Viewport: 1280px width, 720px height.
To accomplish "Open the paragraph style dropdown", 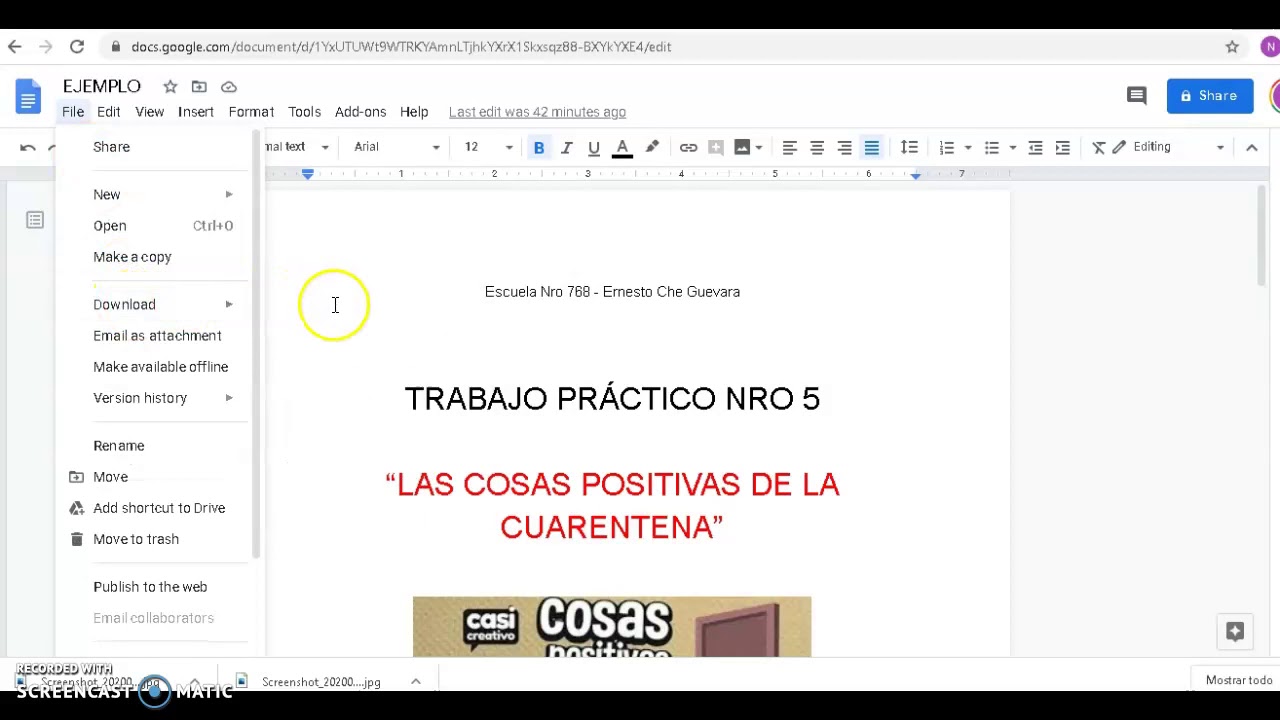I will (298, 148).
